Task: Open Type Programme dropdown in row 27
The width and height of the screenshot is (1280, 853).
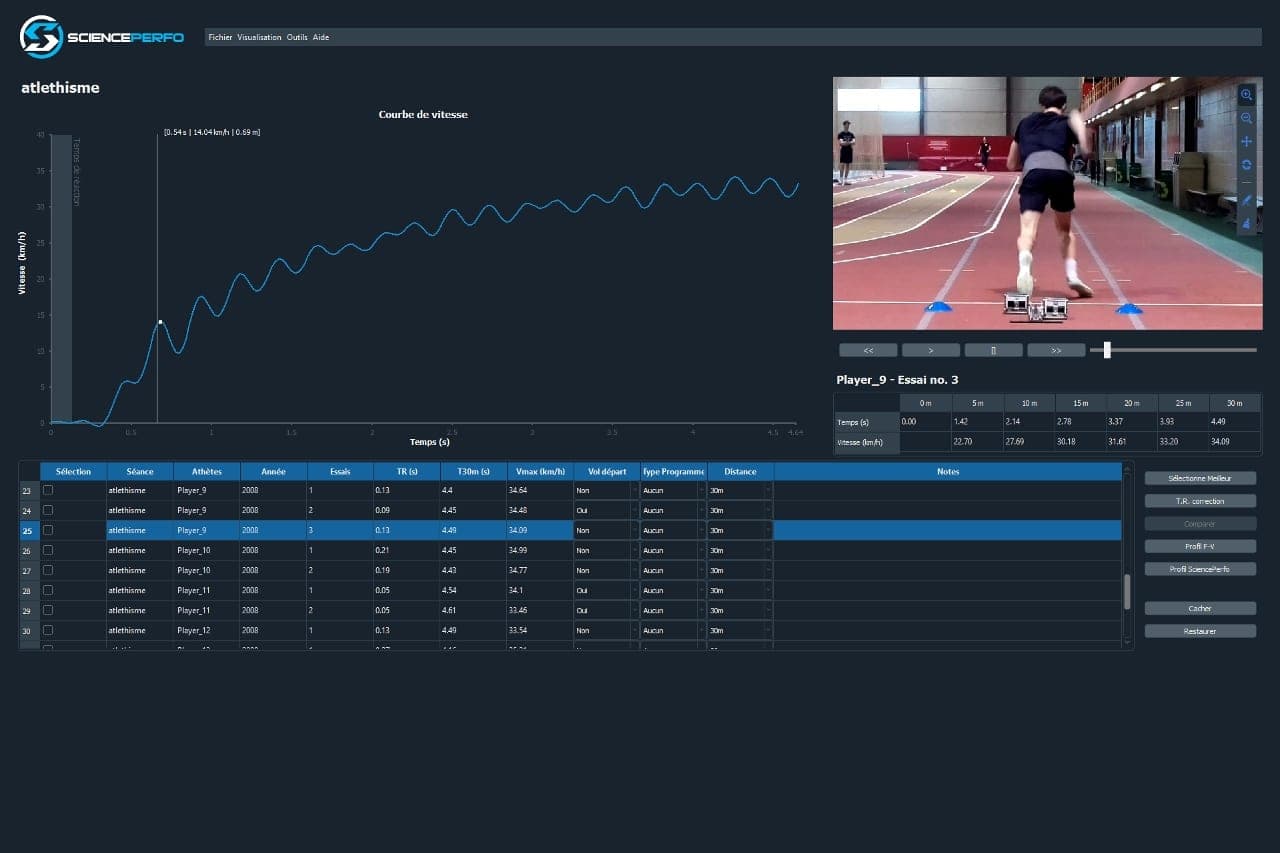Action: click(x=673, y=570)
